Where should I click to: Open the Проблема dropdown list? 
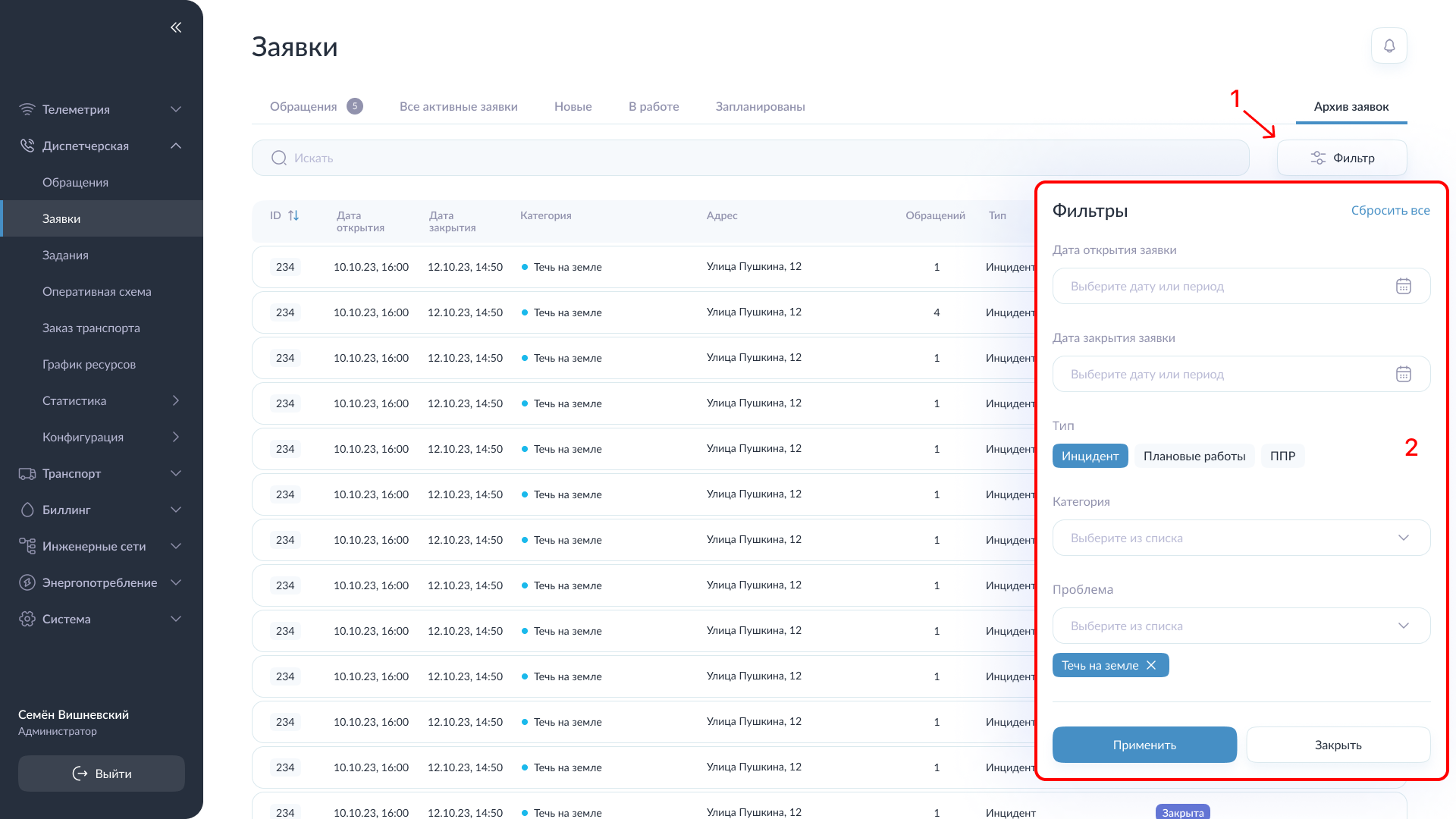click(x=1241, y=626)
